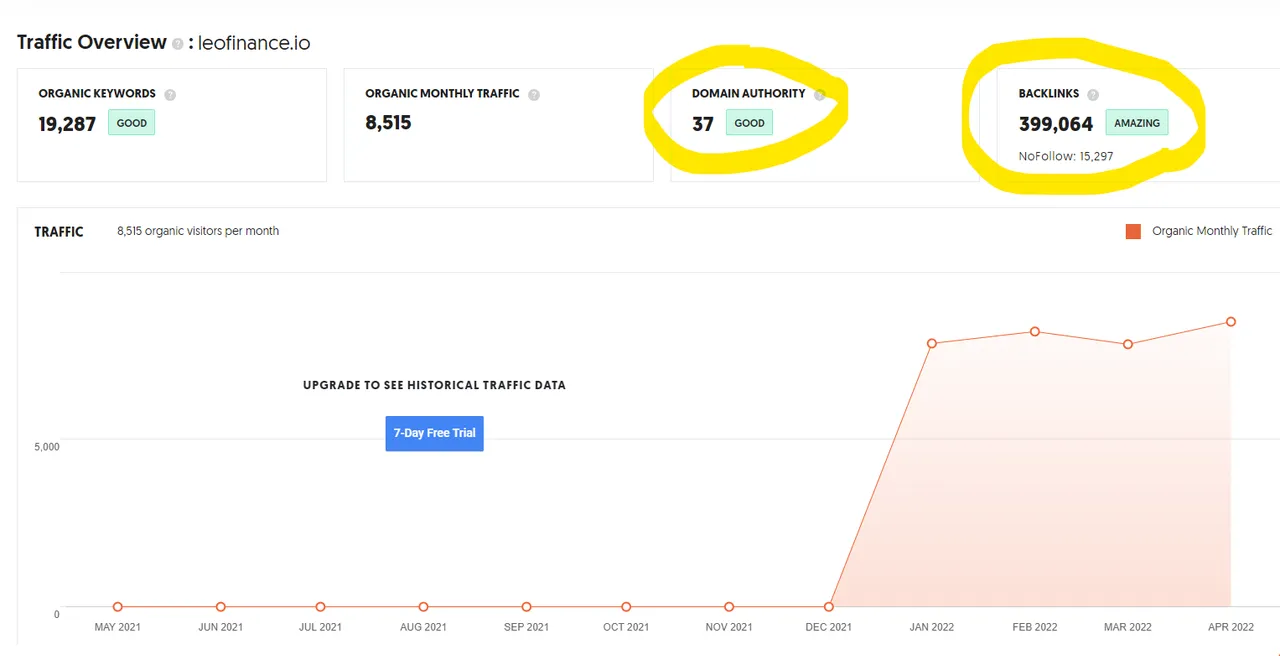Click the GOOD badge beside Domain Authority 37
Screen dimensions: 1280x656
(749, 123)
